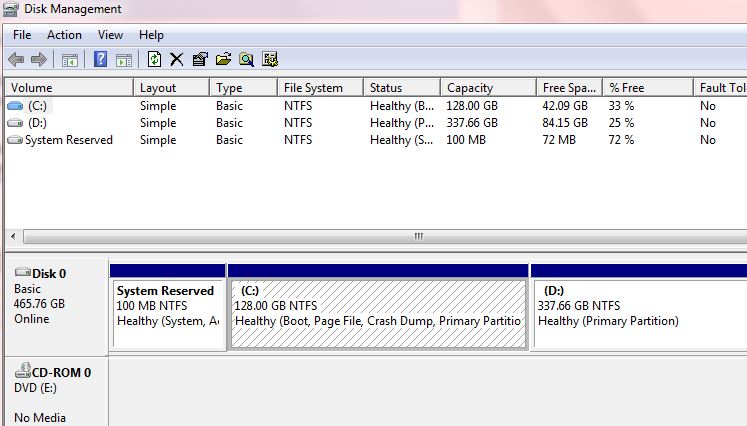Click the Back arrow toolbar icon
The height and width of the screenshot is (426, 747).
click(x=16, y=60)
